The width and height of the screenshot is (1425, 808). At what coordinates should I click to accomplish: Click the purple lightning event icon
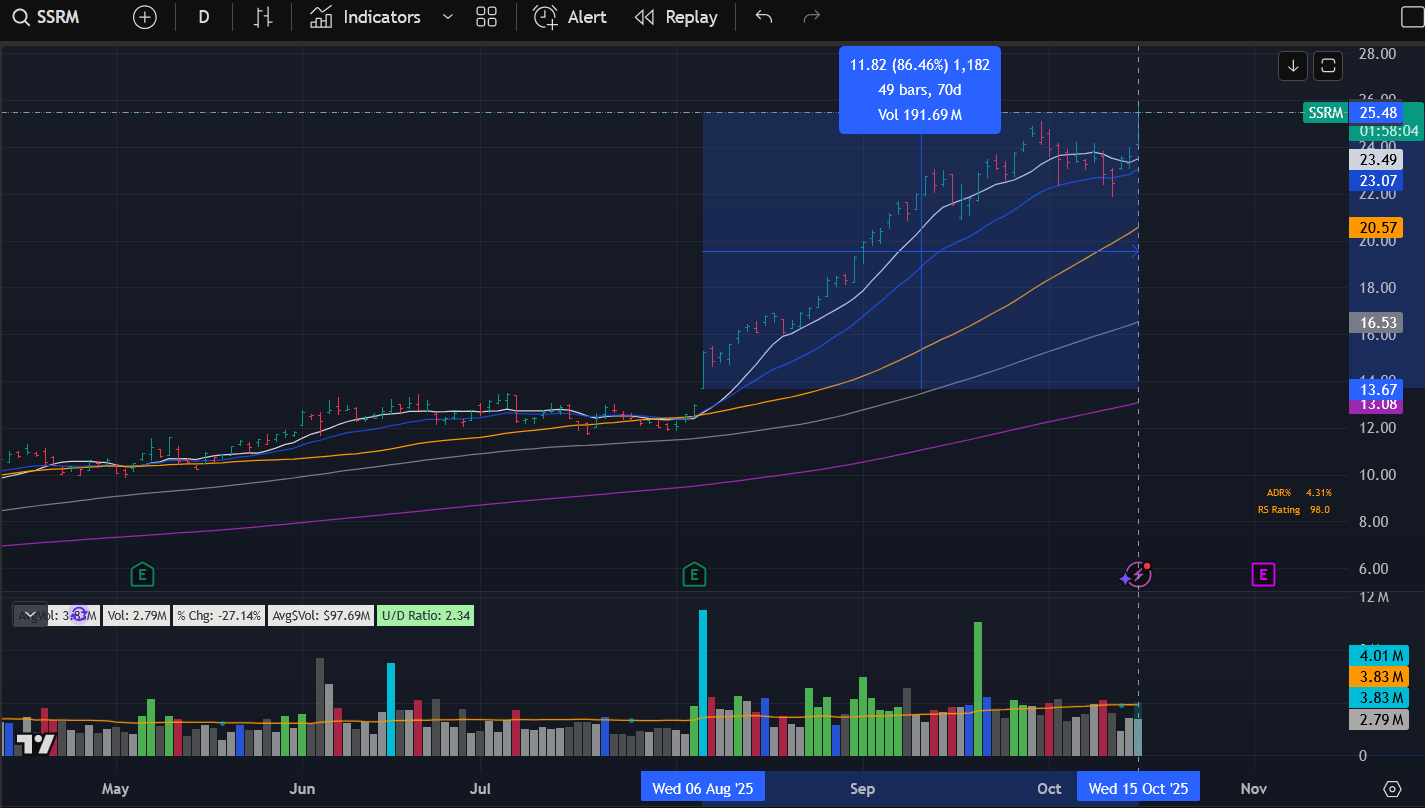tap(1136, 574)
